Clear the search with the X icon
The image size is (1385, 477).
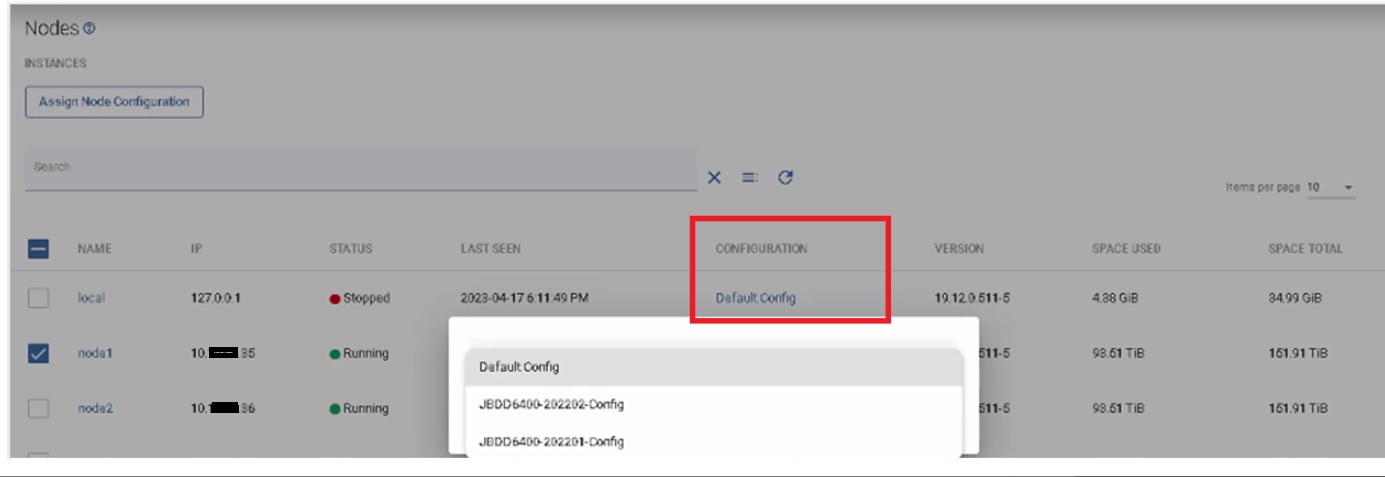click(714, 177)
